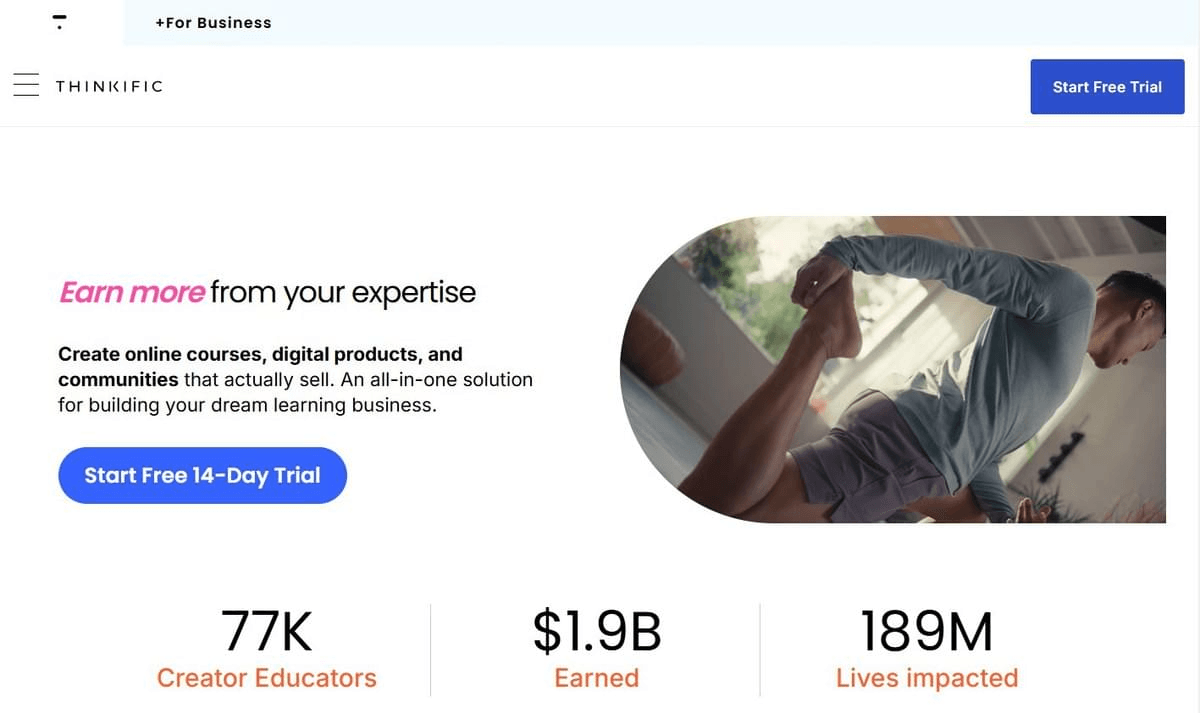This screenshot has width=1200, height=713.
Task: Click the $1.9B statistic figure
Action: [597, 632]
